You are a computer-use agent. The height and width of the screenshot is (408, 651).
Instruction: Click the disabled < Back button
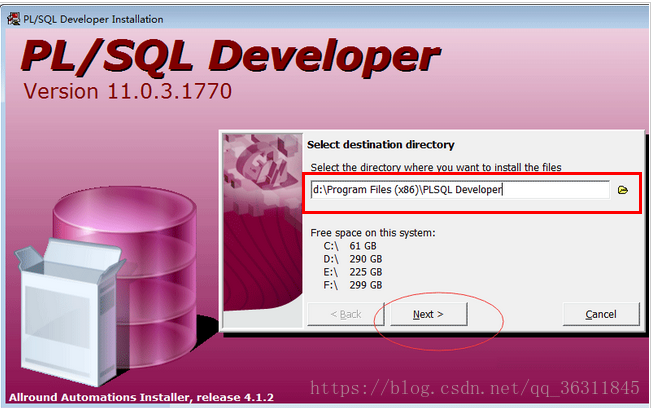pos(345,314)
